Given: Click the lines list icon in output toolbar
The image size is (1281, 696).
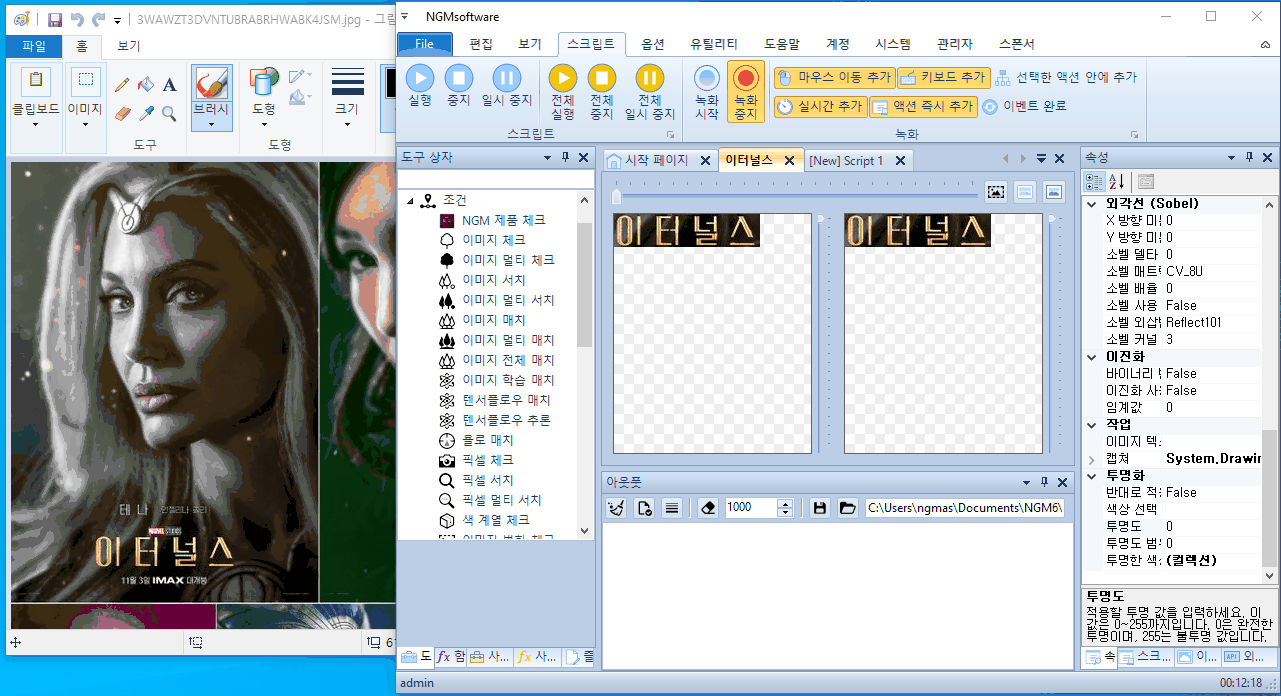Looking at the screenshot, I should [x=672, y=508].
